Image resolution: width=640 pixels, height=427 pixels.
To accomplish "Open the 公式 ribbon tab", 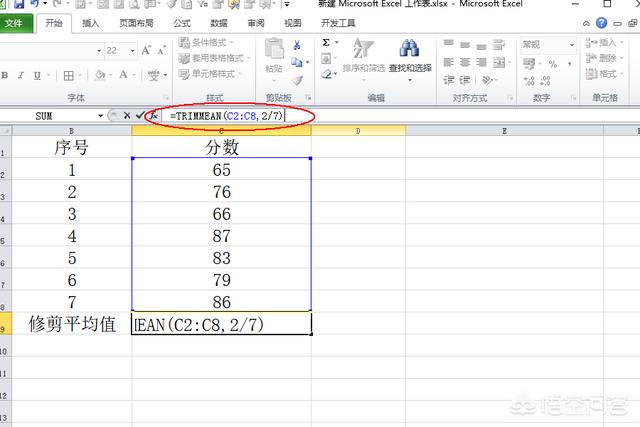I will tap(182, 23).
